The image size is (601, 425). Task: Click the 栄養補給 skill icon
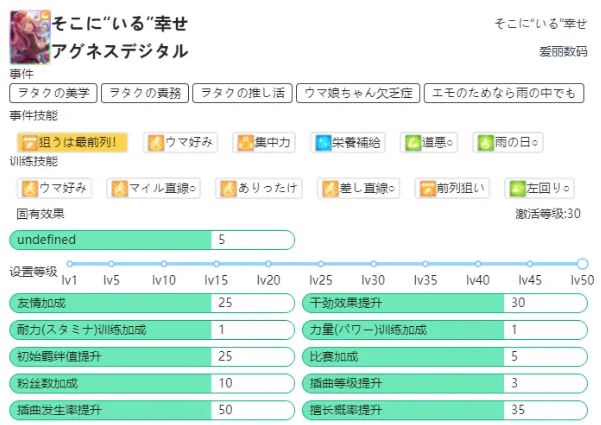pos(322,142)
